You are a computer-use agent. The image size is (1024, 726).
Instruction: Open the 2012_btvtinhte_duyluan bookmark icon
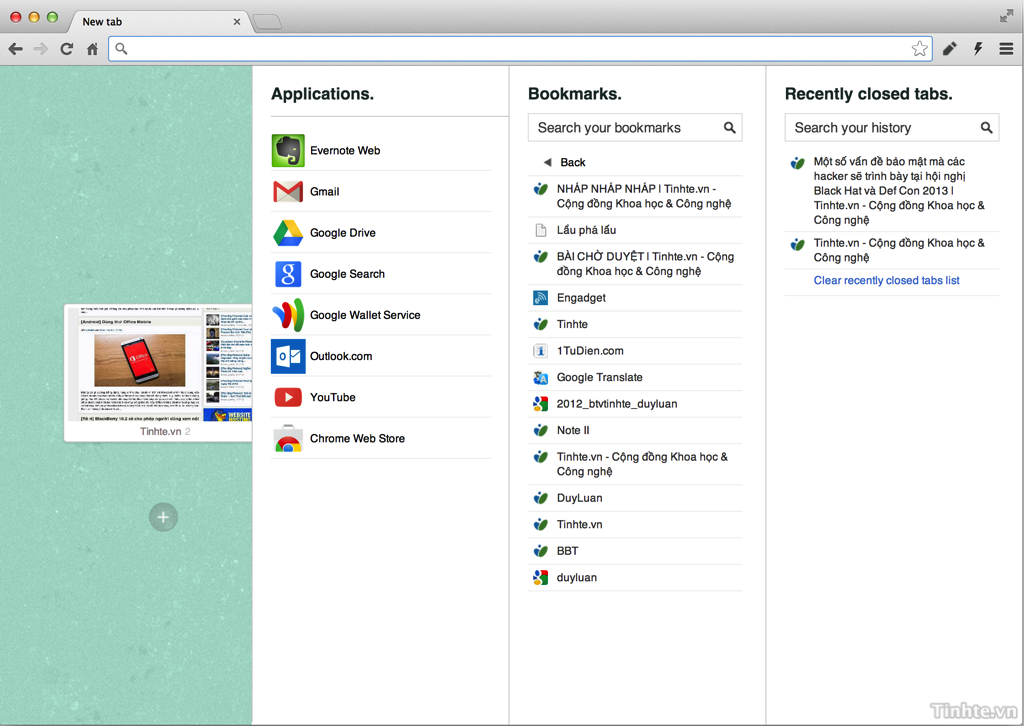540,404
